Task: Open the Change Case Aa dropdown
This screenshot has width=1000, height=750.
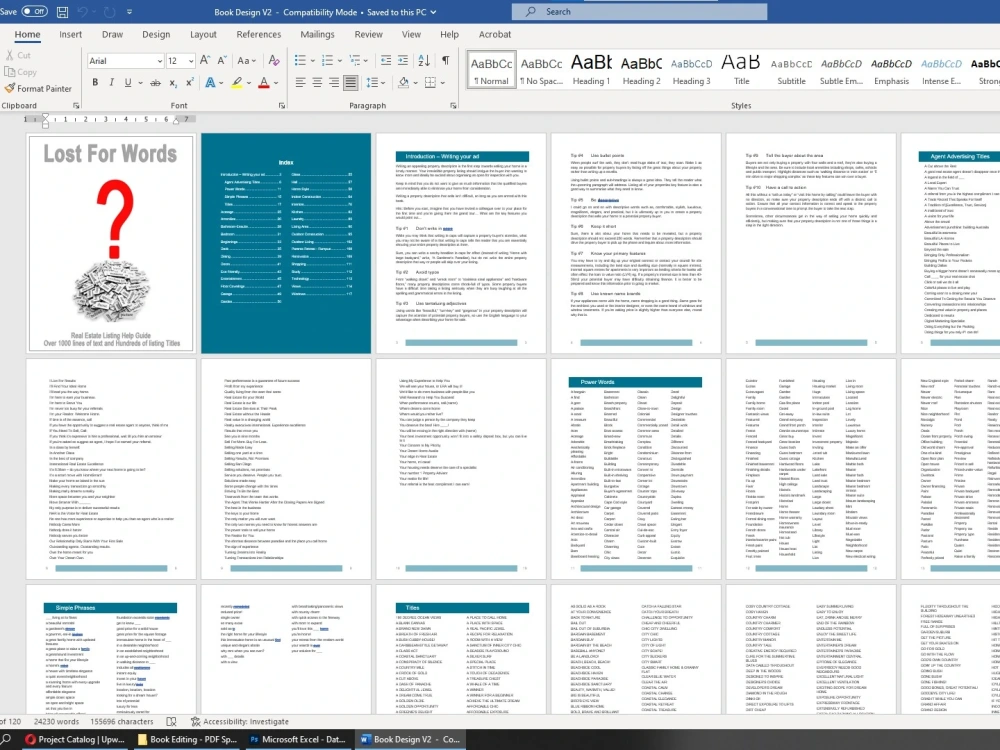Action: pos(246,61)
